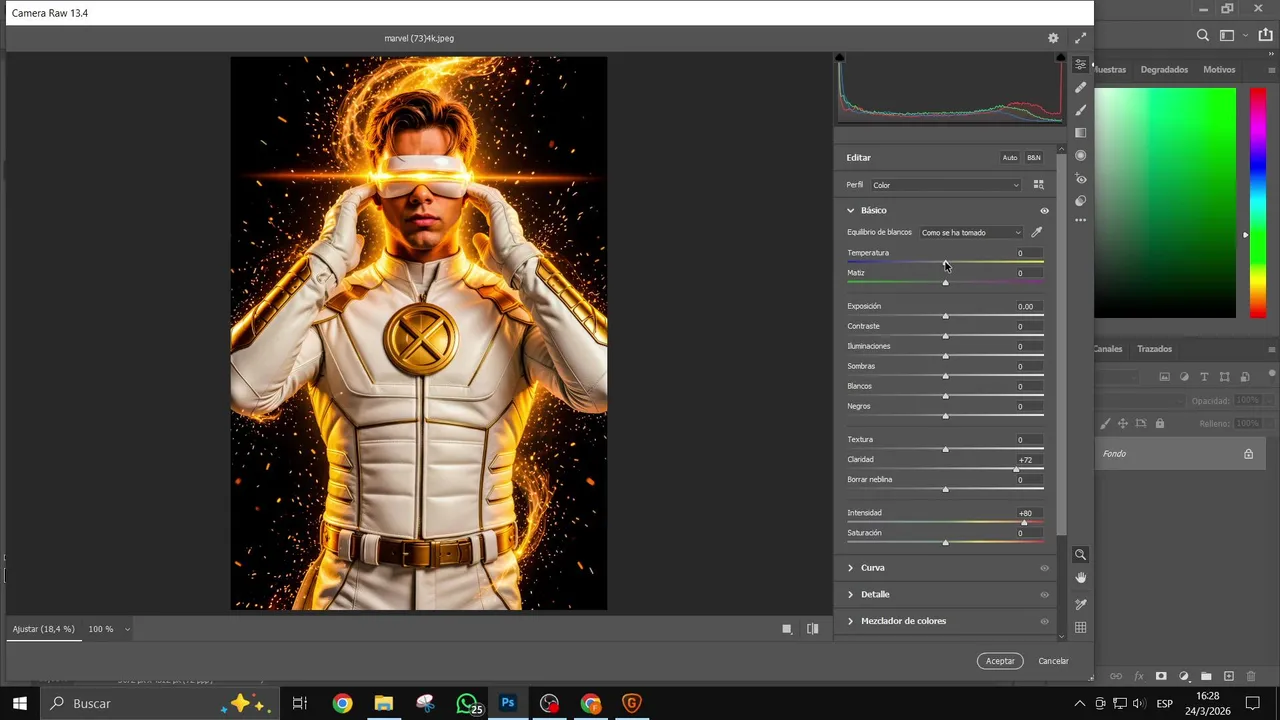This screenshot has height=720, width=1280.
Task: Click the Intensidad slider handle
Action: pos(1024,522)
